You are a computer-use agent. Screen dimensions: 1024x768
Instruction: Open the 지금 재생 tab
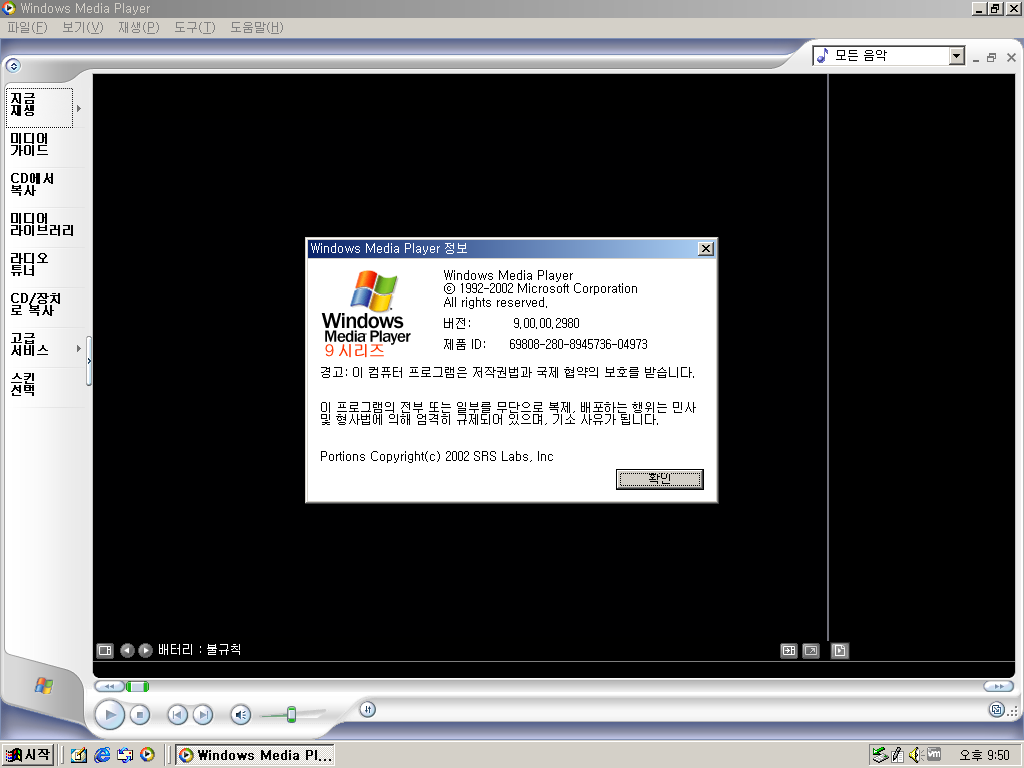tap(39, 108)
